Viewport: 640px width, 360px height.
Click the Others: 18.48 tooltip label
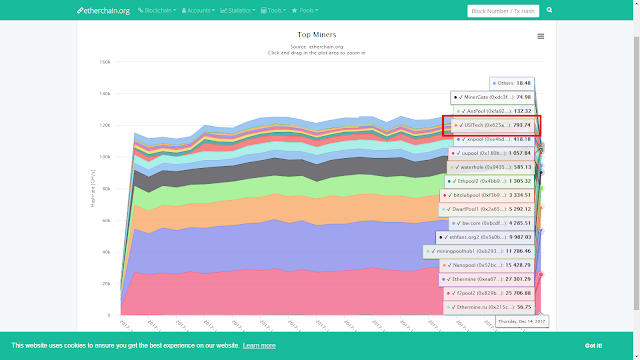[512, 83]
